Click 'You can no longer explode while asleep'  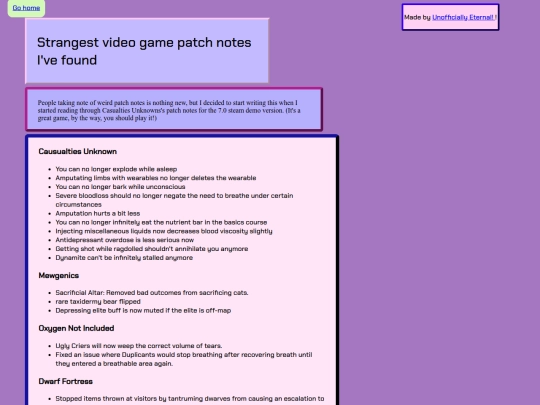tap(116, 169)
